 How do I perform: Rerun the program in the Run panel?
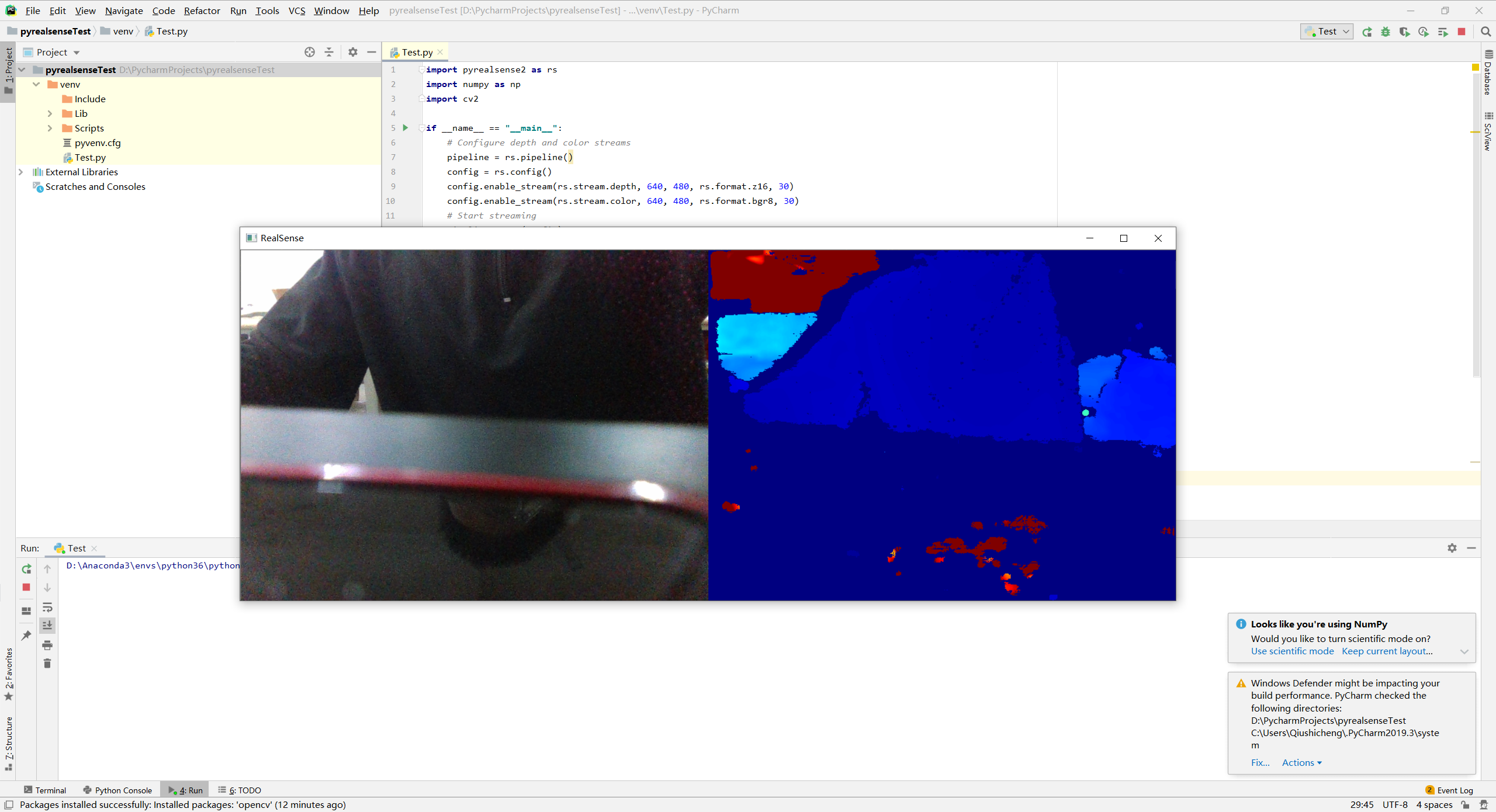pyautogui.click(x=26, y=568)
